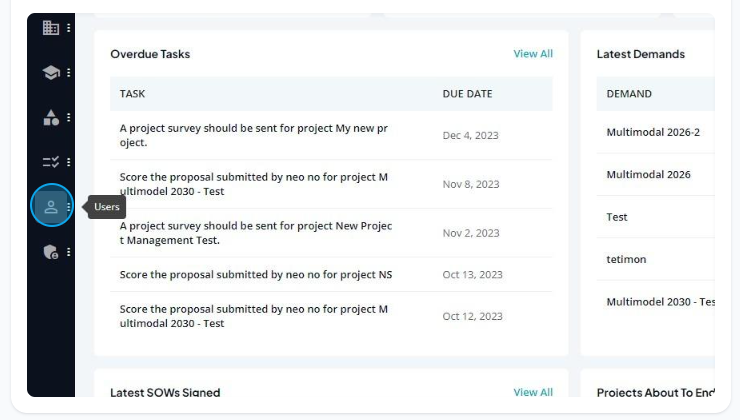Select the TASK column header
Image resolution: width=740 pixels, height=420 pixels.
[132, 94]
